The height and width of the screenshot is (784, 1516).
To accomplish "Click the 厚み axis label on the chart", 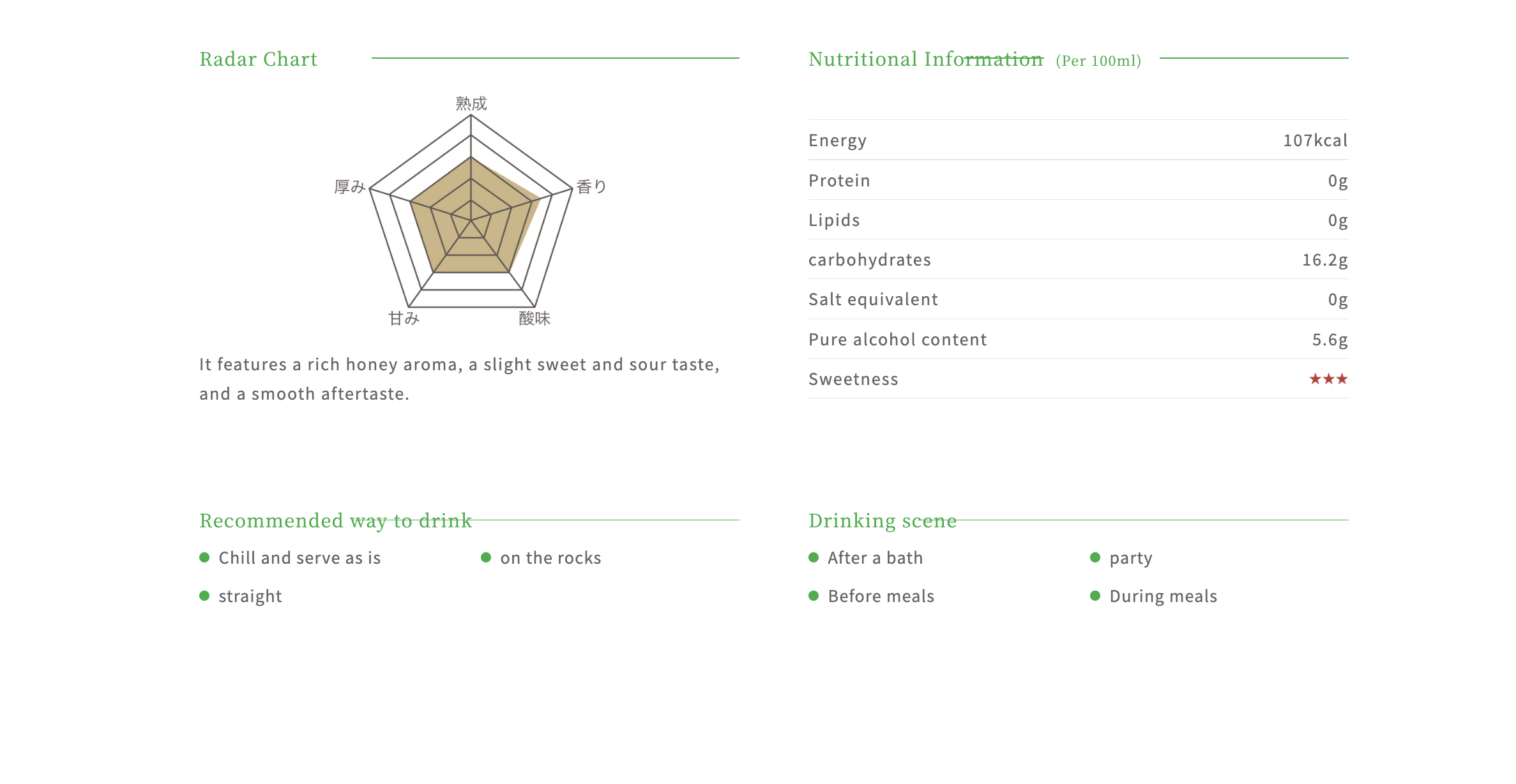I will [x=350, y=186].
